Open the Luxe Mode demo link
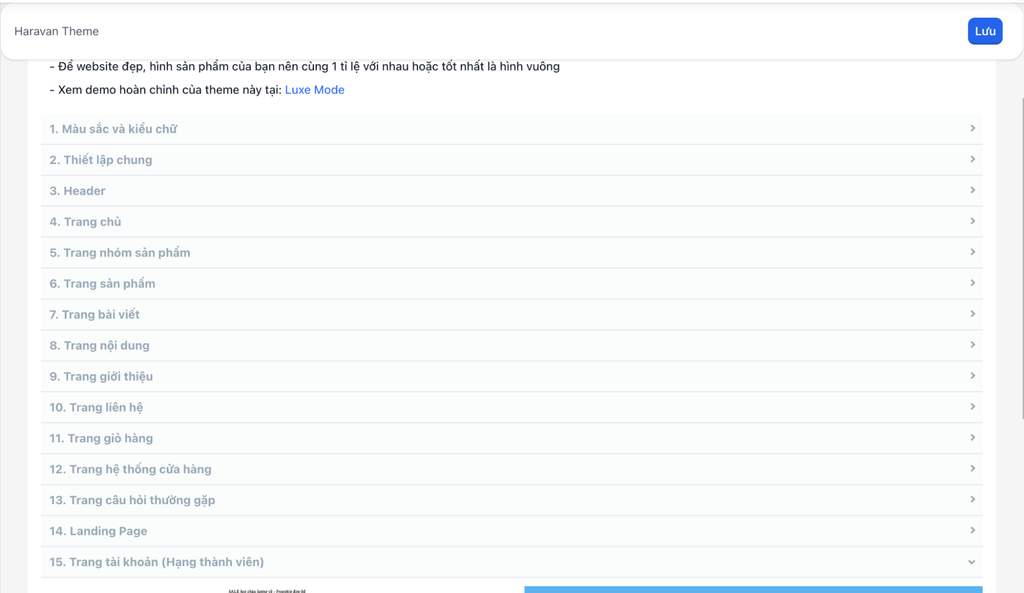The height and width of the screenshot is (593, 1024). pyautogui.click(x=314, y=90)
